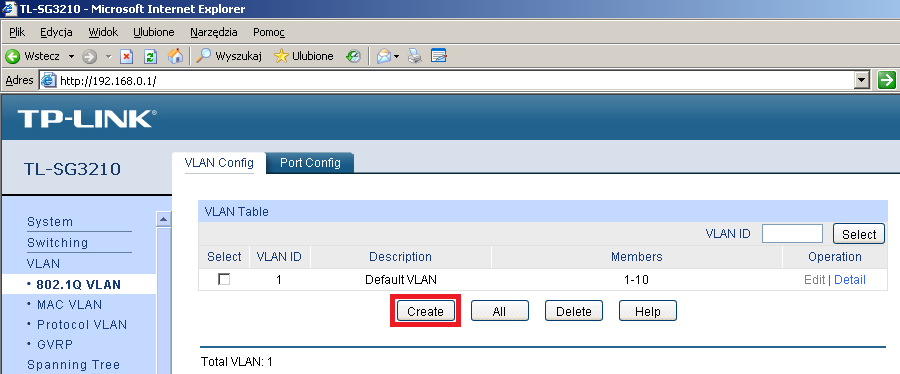Tick the checkbox for VLAN 1 row

224,279
